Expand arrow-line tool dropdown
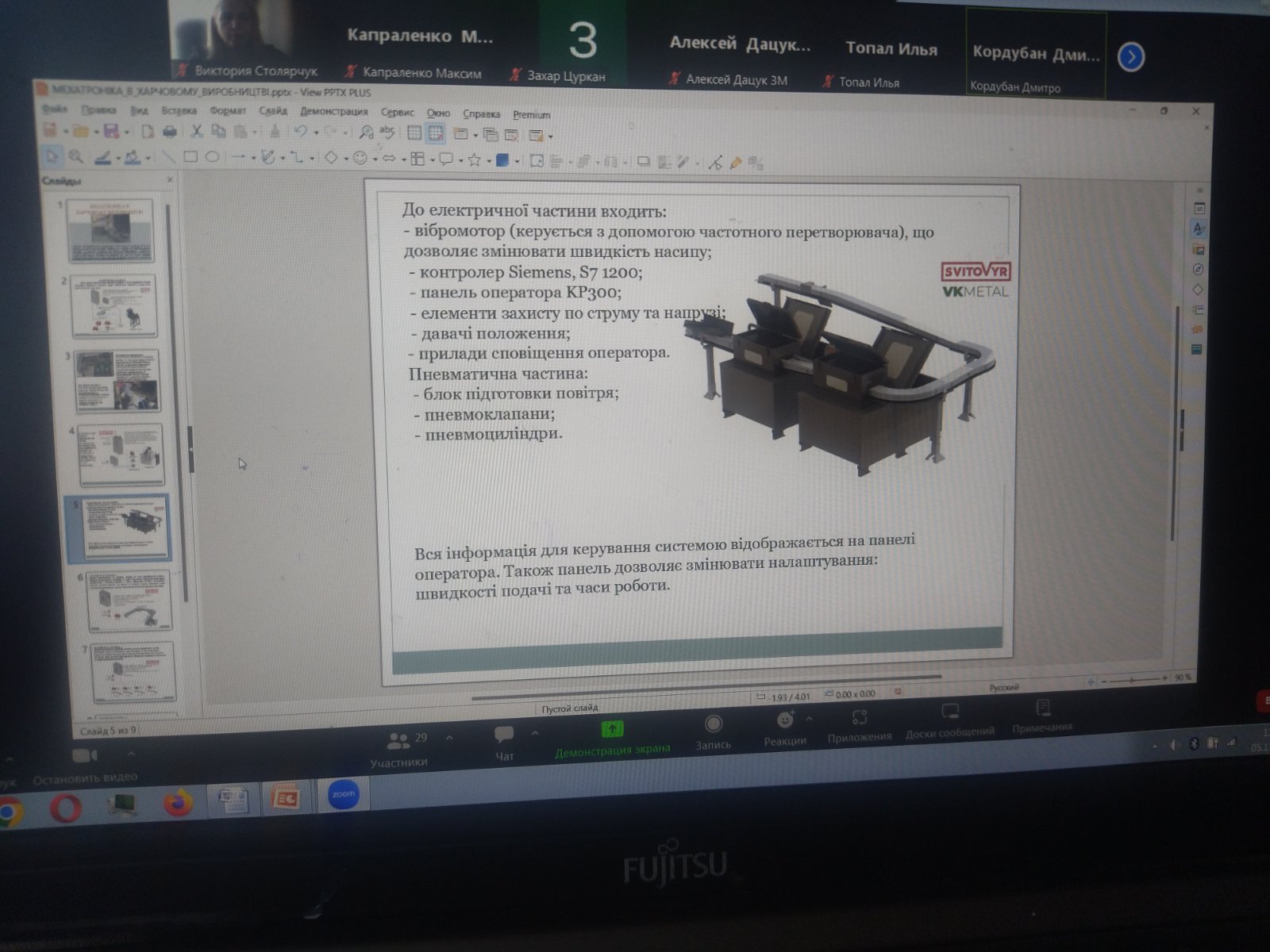1270x952 pixels. (253, 158)
